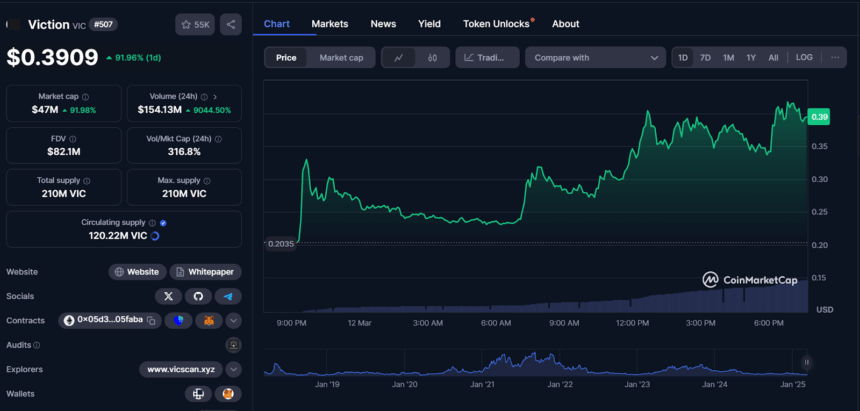This screenshot has width=860, height=411.
Task: Open the Chart tab
Action: [277, 24]
